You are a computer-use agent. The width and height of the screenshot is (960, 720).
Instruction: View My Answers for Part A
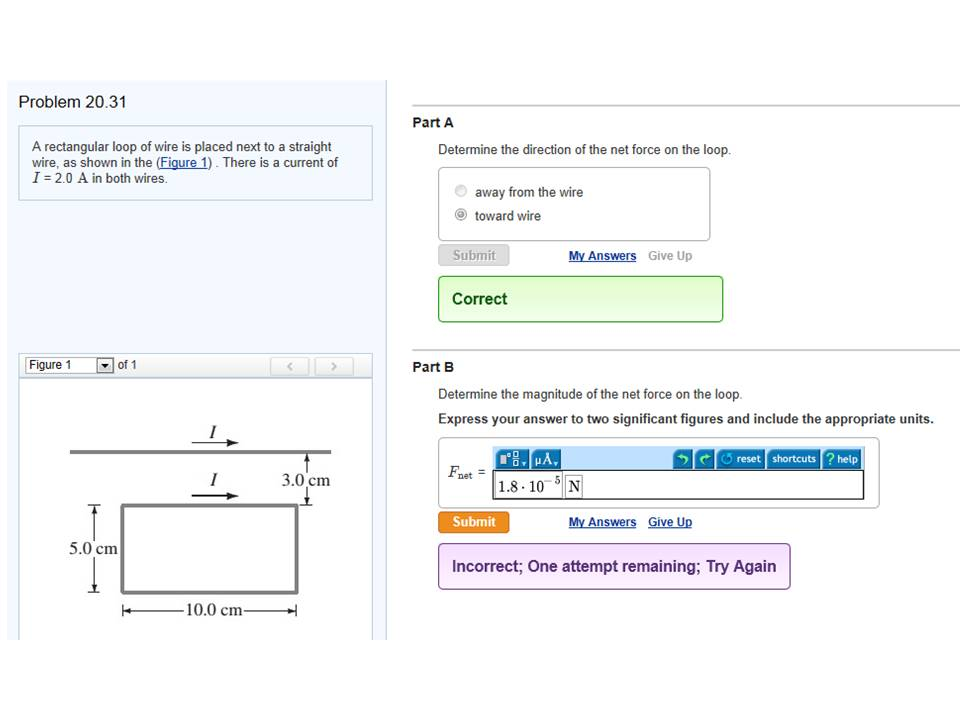click(x=602, y=255)
